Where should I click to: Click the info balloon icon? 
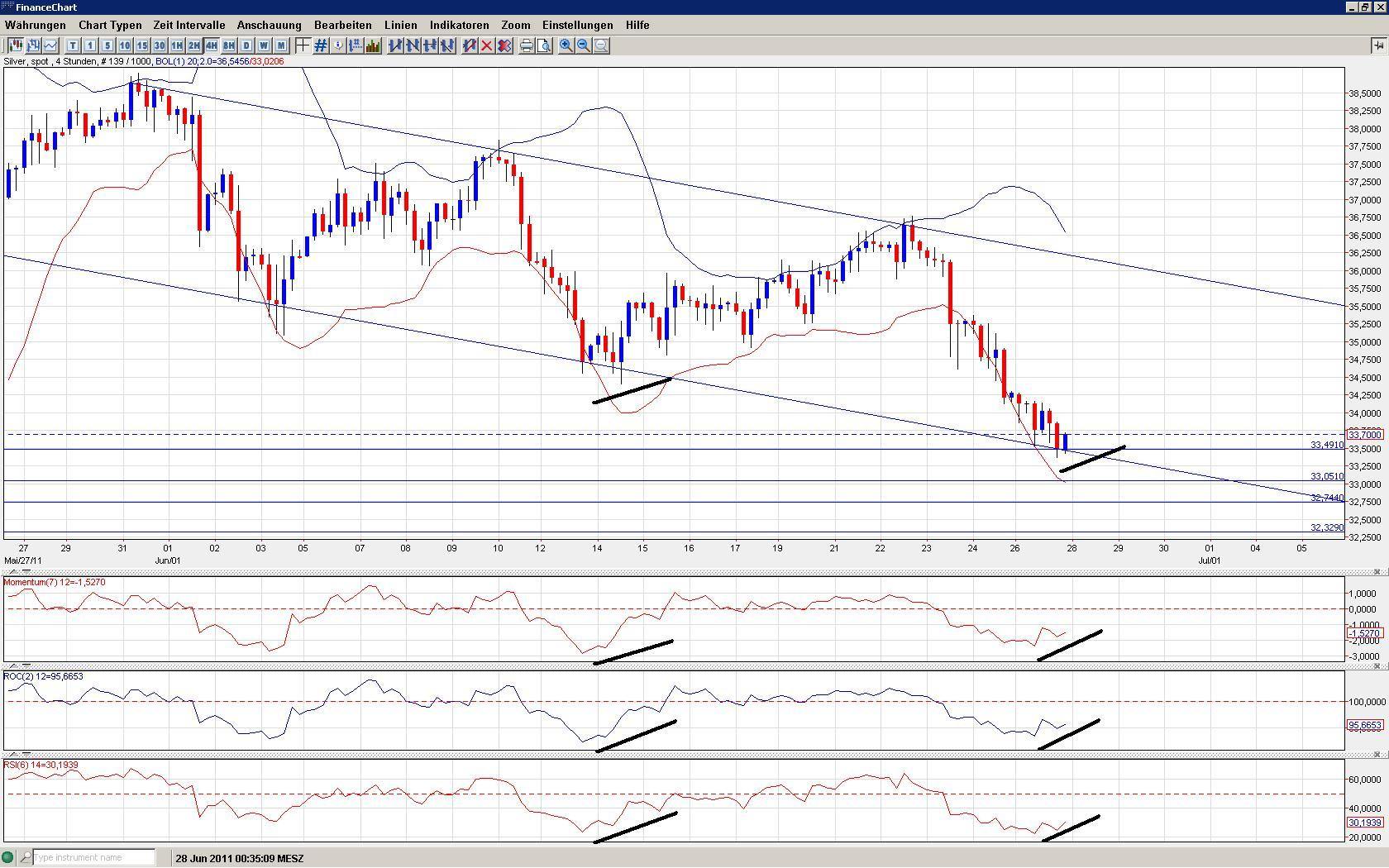click(337, 45)
